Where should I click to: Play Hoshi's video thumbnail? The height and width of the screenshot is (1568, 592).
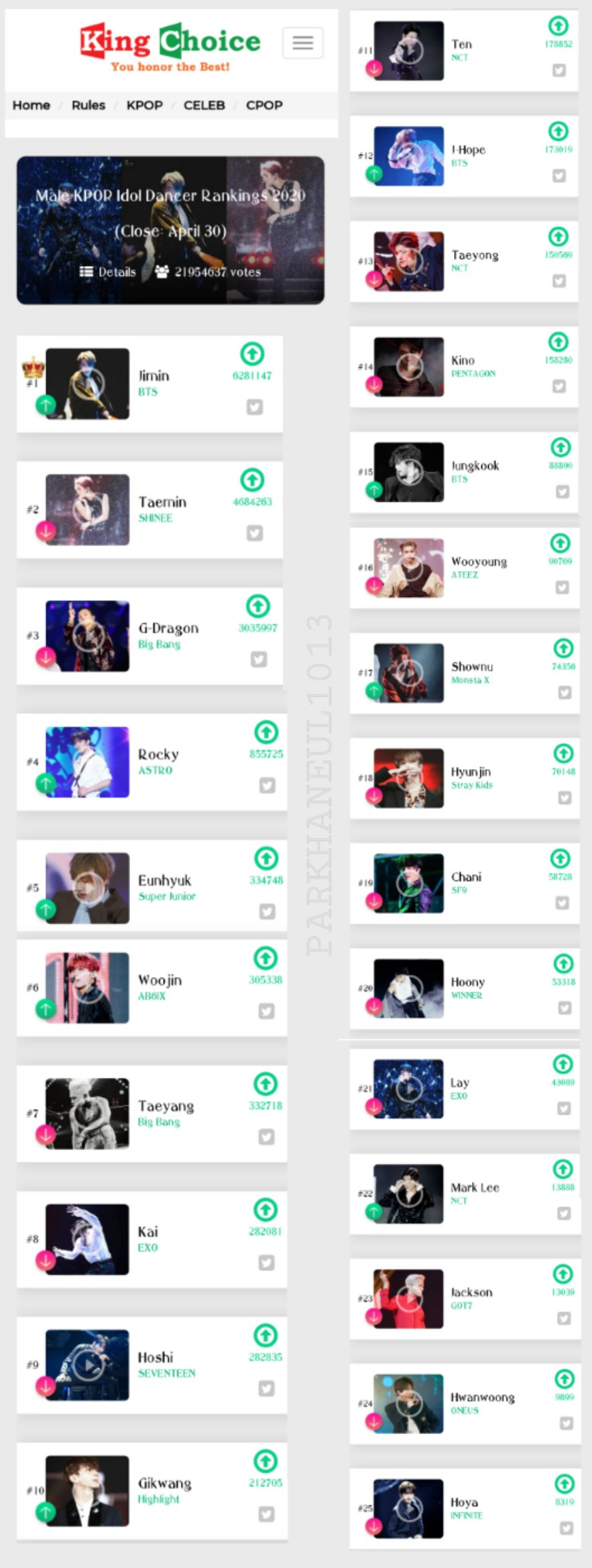click(87, 1365)
